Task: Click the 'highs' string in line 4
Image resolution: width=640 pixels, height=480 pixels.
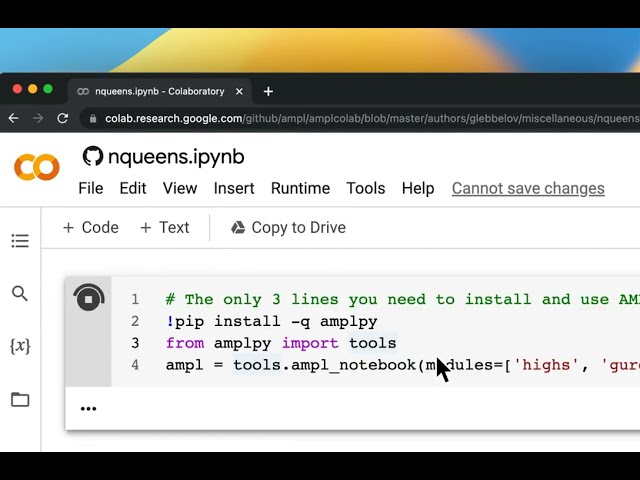Action: click(546, 364)
